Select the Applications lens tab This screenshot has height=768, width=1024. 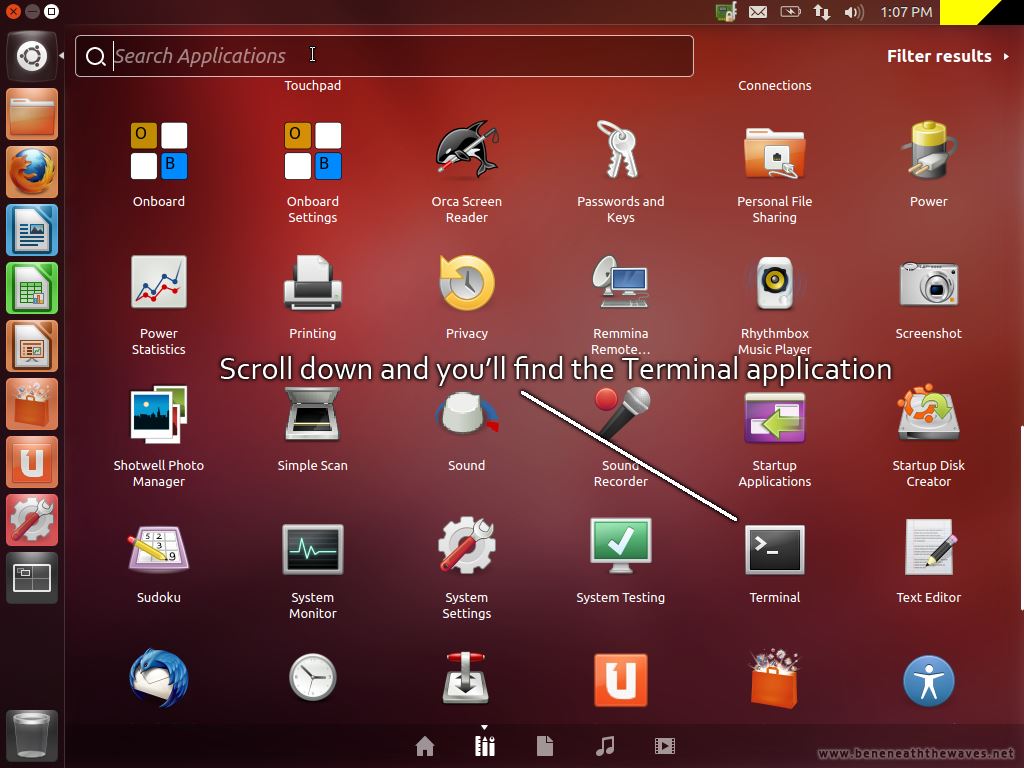[485, 745]
